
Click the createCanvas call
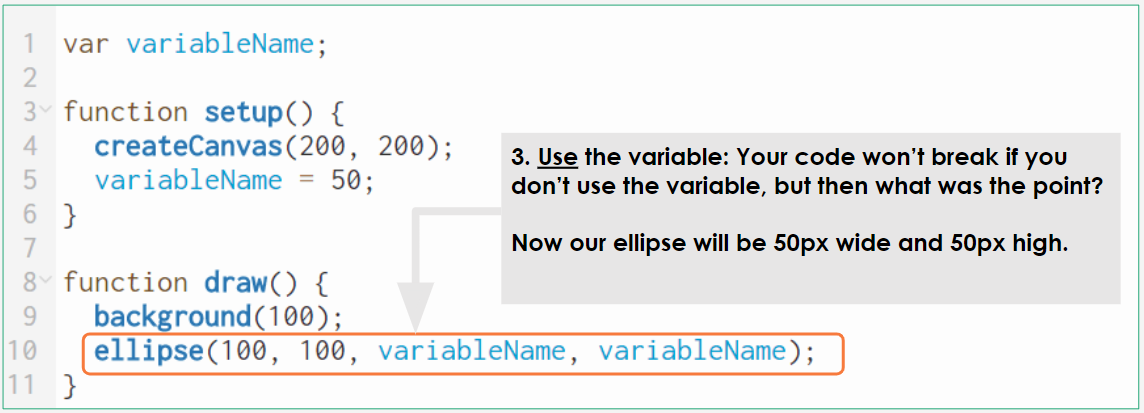coord(188,147)
